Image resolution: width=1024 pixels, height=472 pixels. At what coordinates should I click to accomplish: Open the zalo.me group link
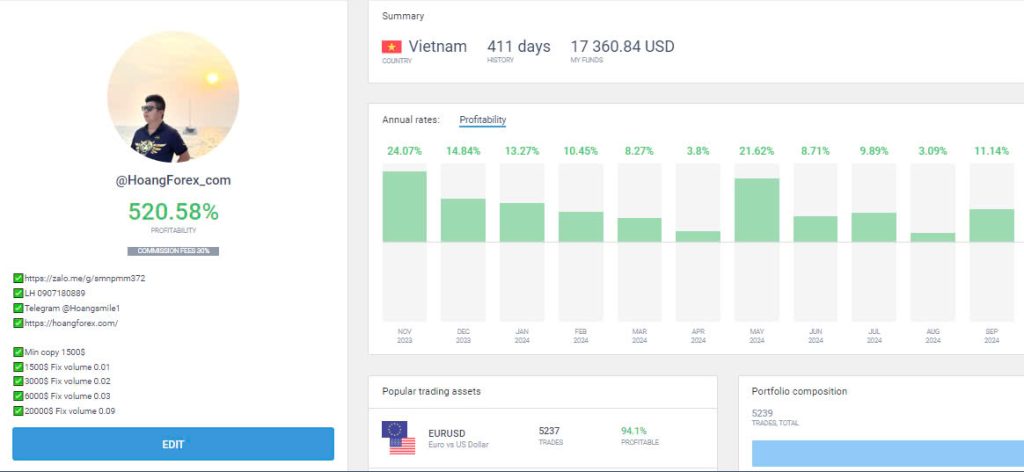(x=85, y=278)
